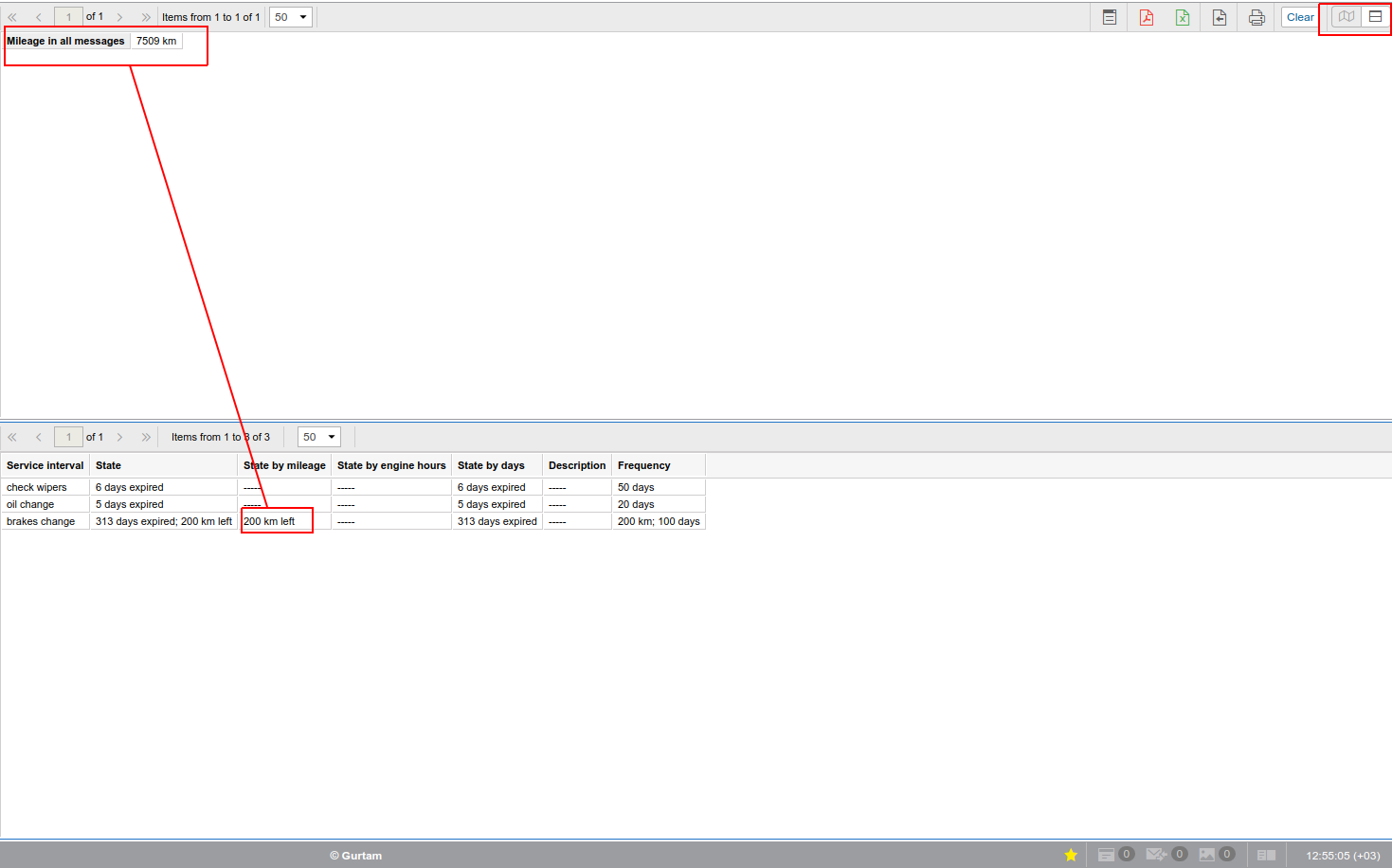This screenshot has width=1392, height=868.
Task: Select the brakes change row
Action: (x=41, y=521)
